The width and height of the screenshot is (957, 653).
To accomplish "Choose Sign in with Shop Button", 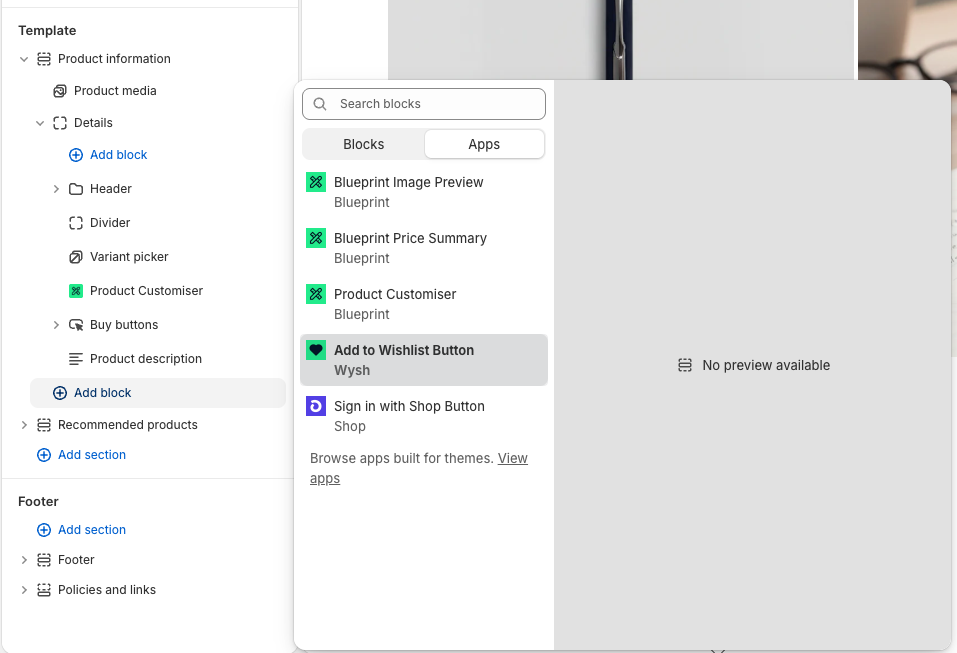I will coord(424,416).
